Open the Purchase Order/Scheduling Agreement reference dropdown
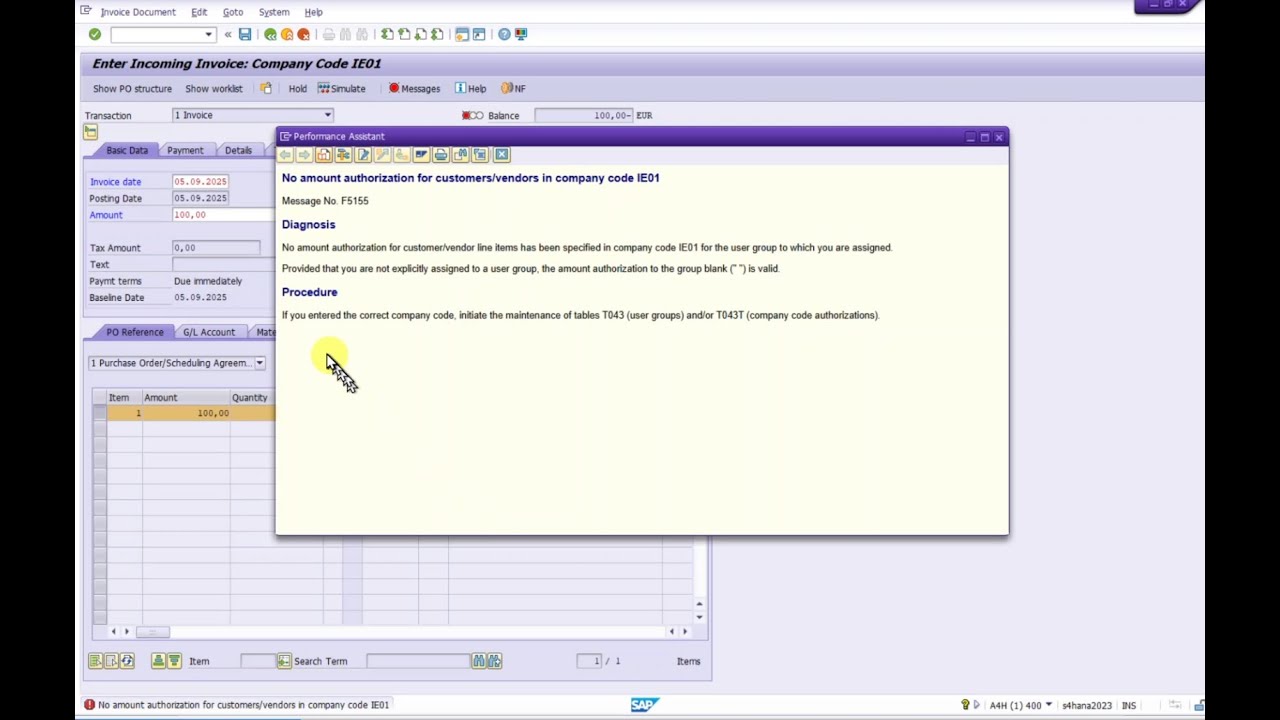Viewport: 1280px width, 720px height. click(259, 363)
